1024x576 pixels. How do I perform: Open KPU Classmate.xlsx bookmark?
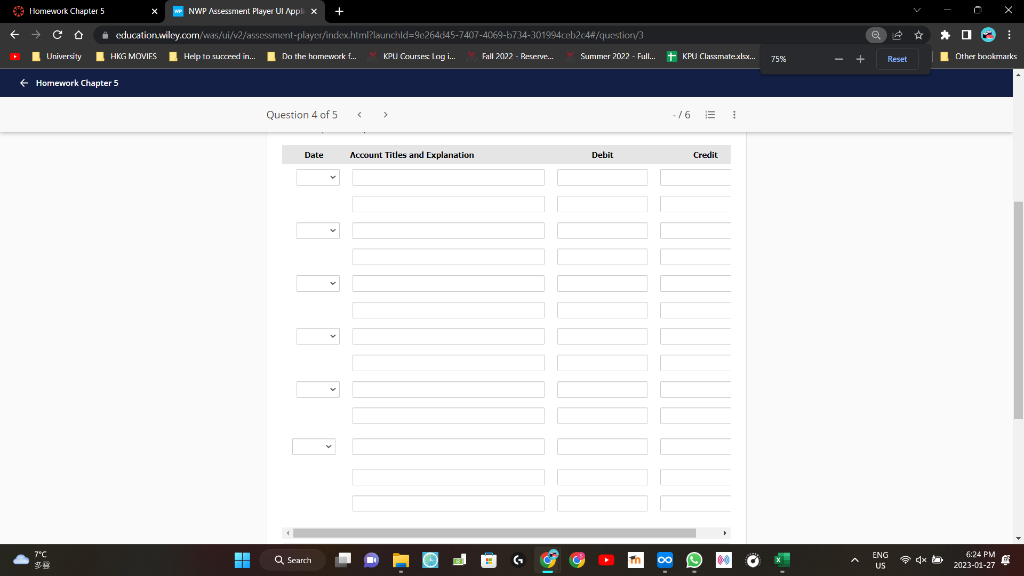point(711,56)
